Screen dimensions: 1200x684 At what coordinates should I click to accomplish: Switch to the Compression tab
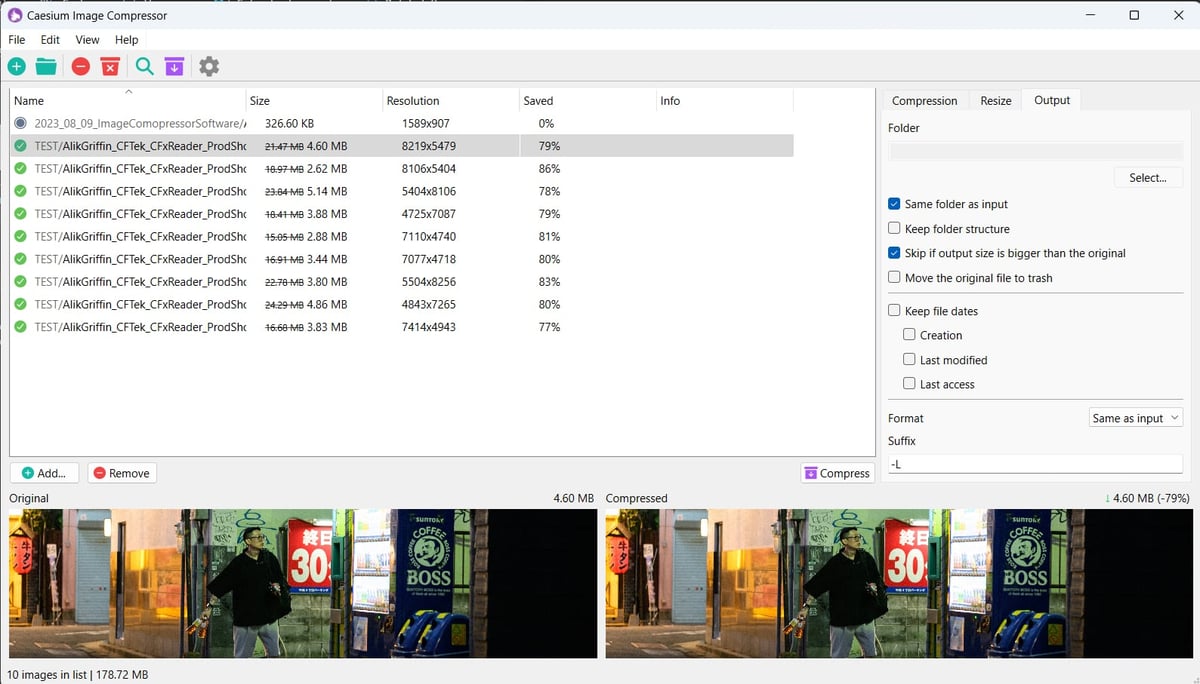tap(924, 100)
